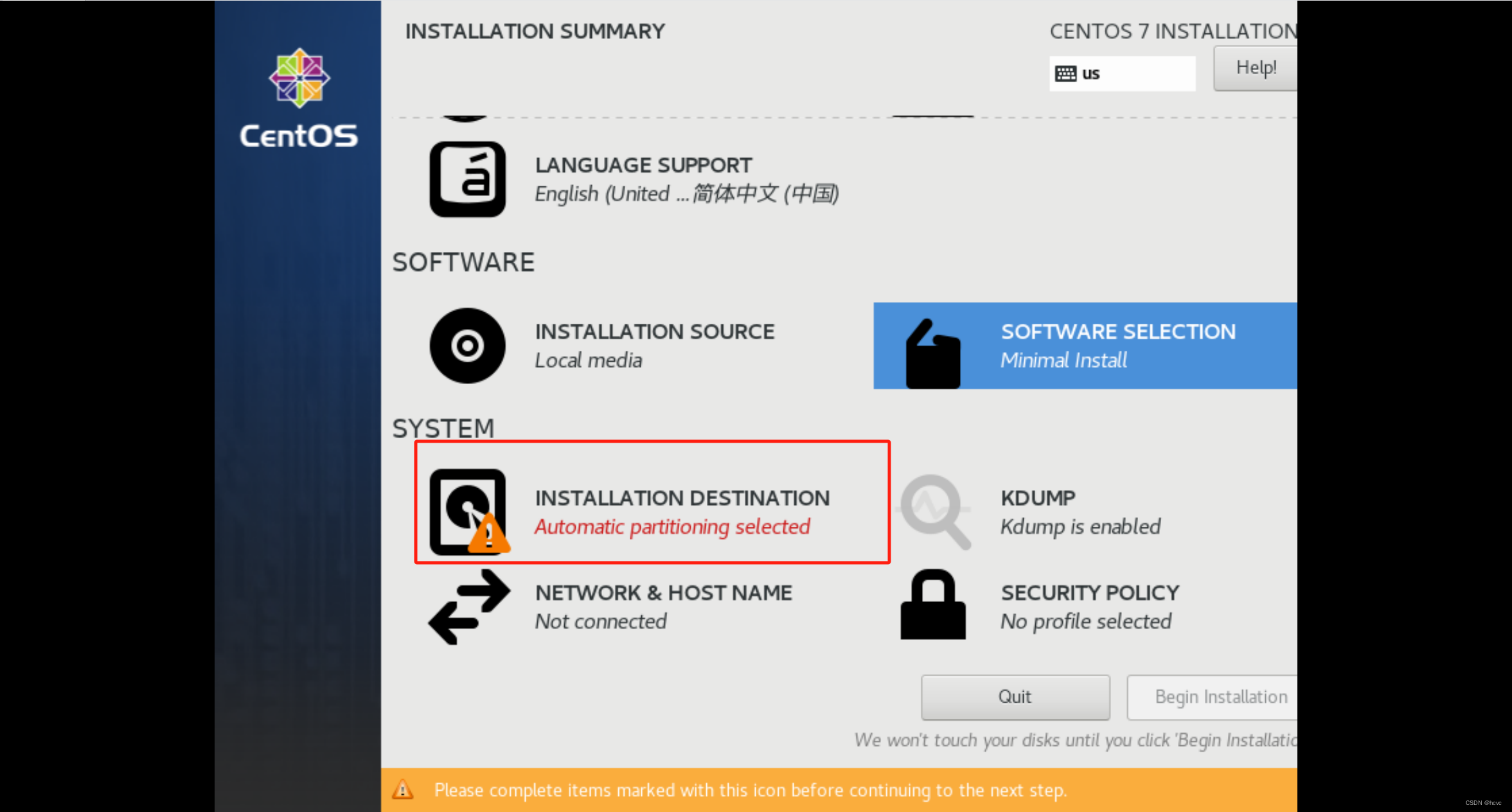Screen dimensions: 1512x812
Task: Click the Installation Source disc icon
Action: coord(467,346)
